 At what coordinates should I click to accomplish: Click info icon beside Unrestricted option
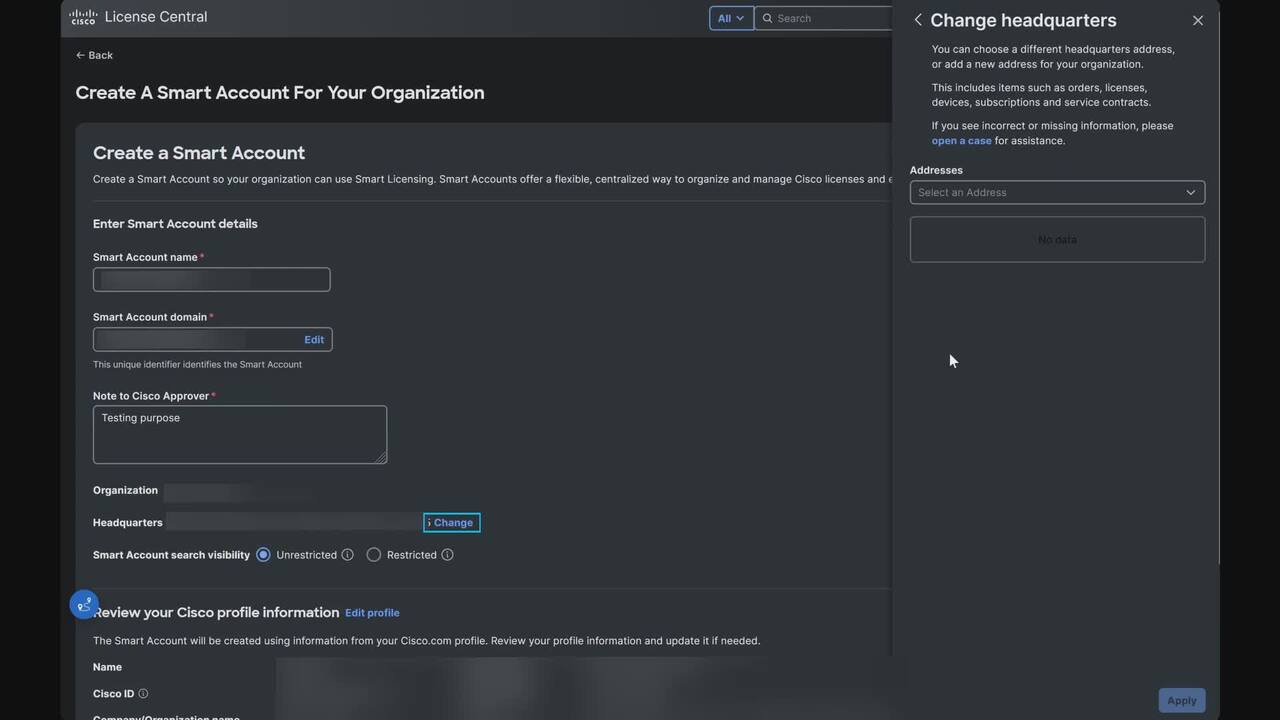(348, 555)
